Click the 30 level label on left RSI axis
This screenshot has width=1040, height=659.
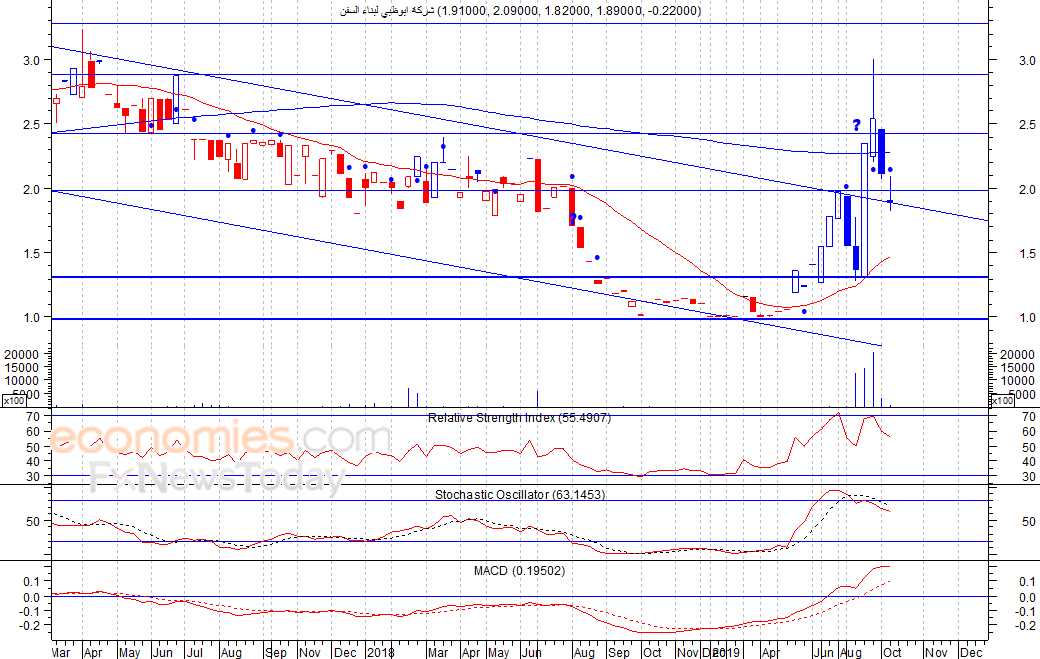click(34, 476)
